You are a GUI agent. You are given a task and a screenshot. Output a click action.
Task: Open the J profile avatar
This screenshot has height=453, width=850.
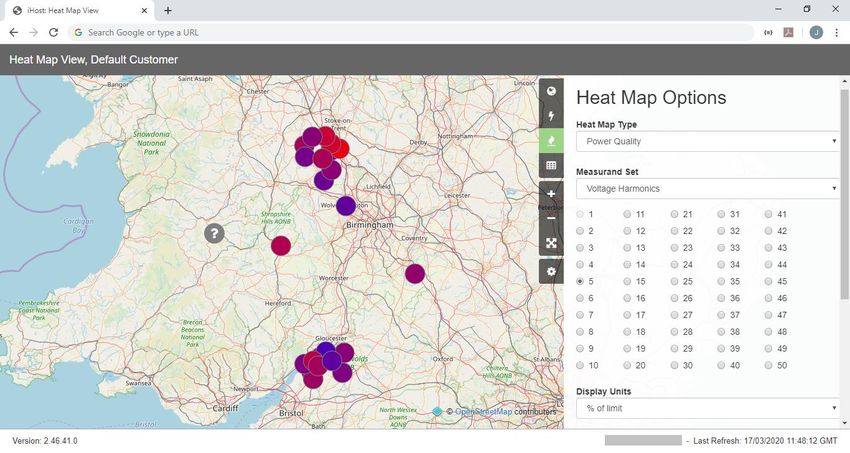tap(816, 33)
